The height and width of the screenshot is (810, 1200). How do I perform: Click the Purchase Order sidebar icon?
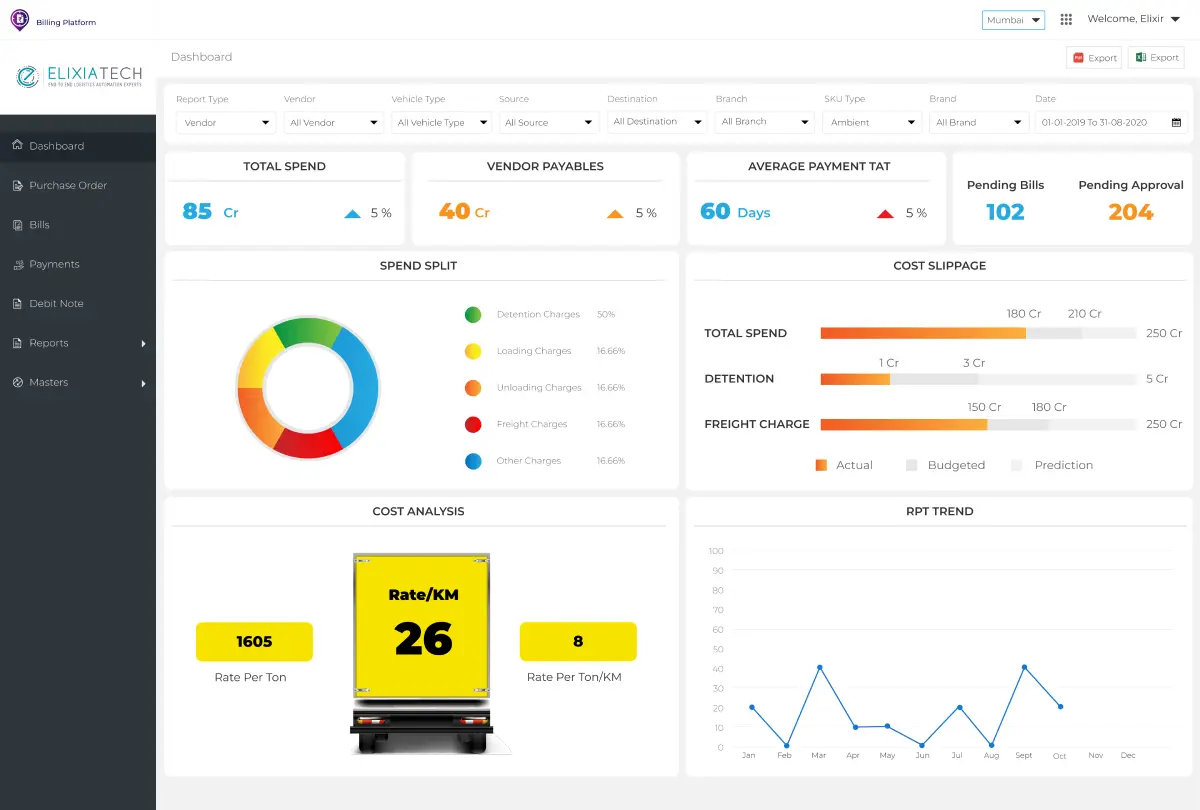(x=17, y=185)
